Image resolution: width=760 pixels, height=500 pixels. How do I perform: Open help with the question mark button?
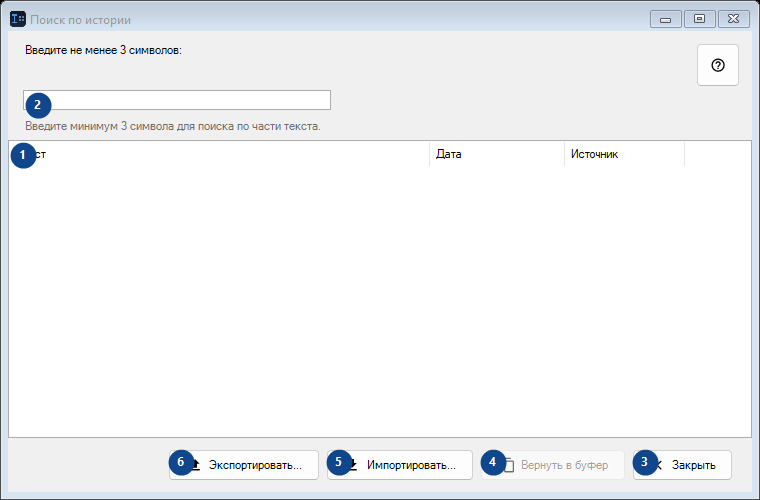coord(717,65)
